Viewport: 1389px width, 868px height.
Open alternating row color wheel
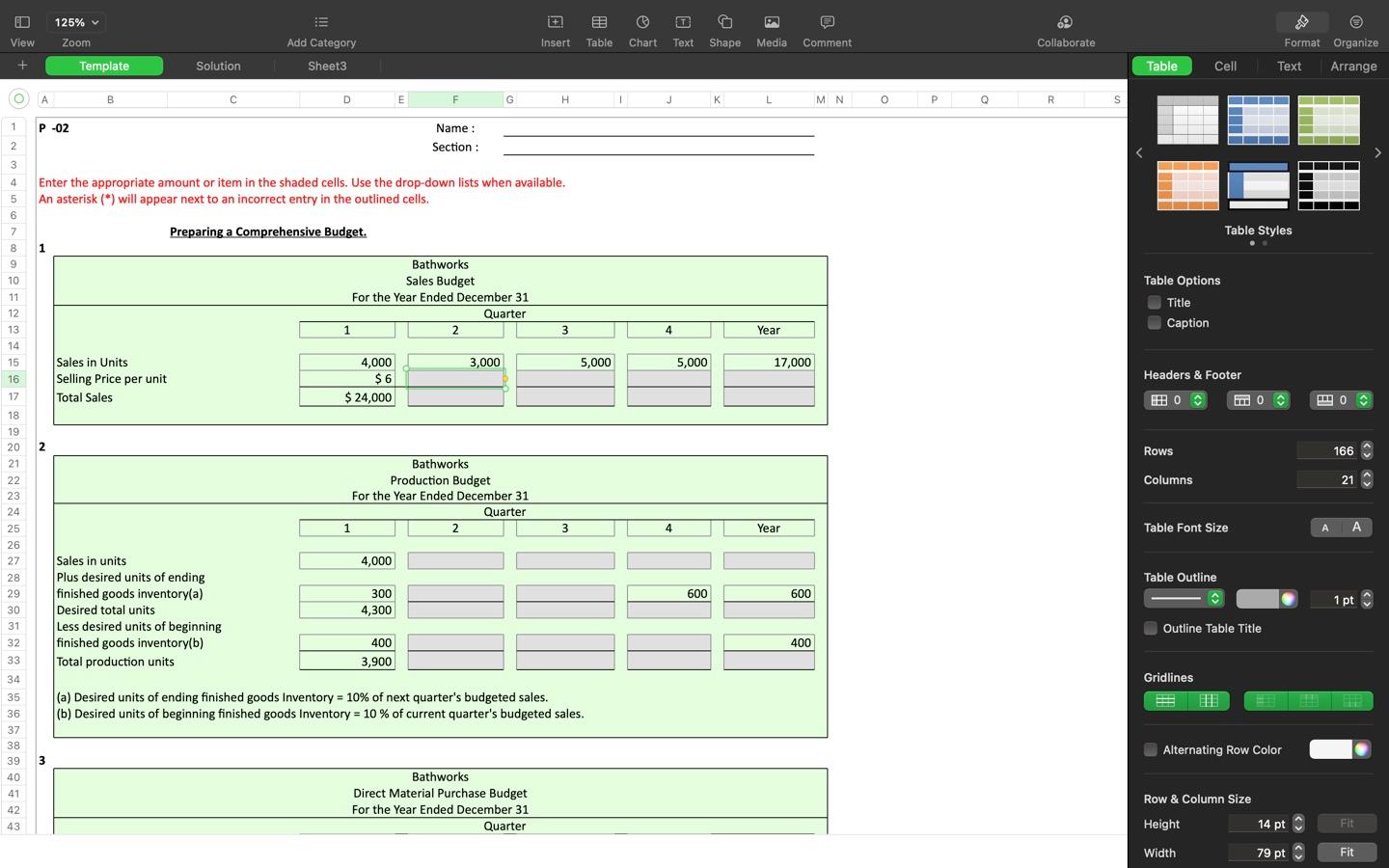1361,749
